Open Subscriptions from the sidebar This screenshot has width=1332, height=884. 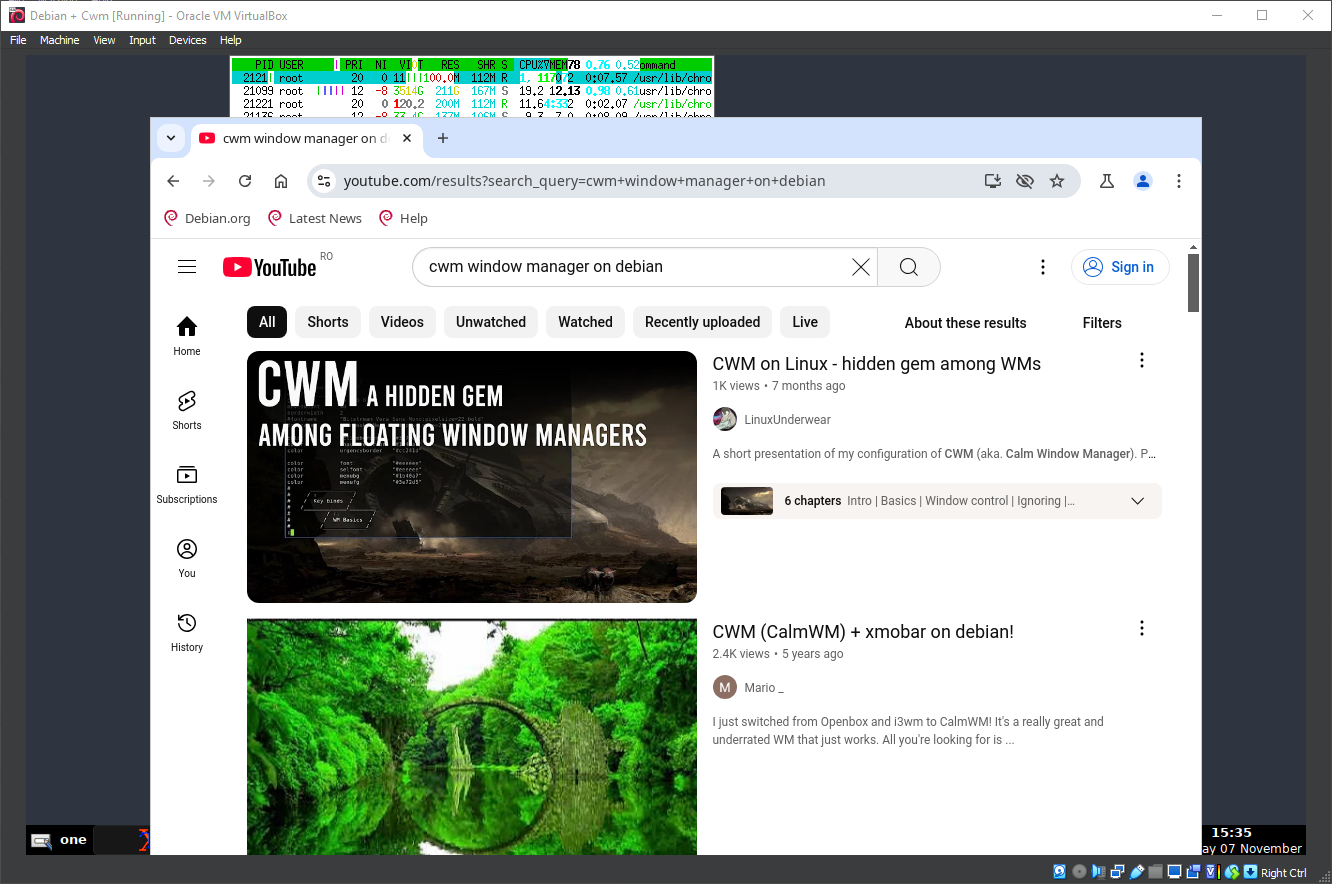point(186,482)
